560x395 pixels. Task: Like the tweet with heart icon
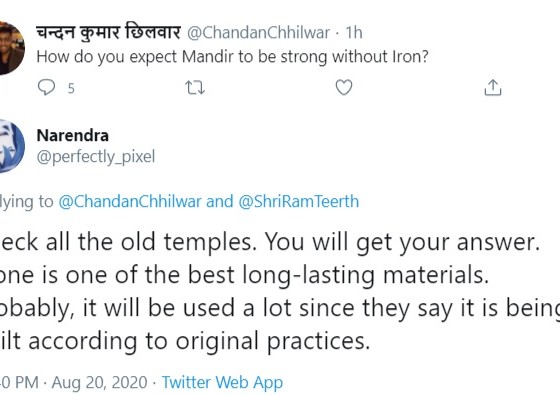(x=344, y=87)
